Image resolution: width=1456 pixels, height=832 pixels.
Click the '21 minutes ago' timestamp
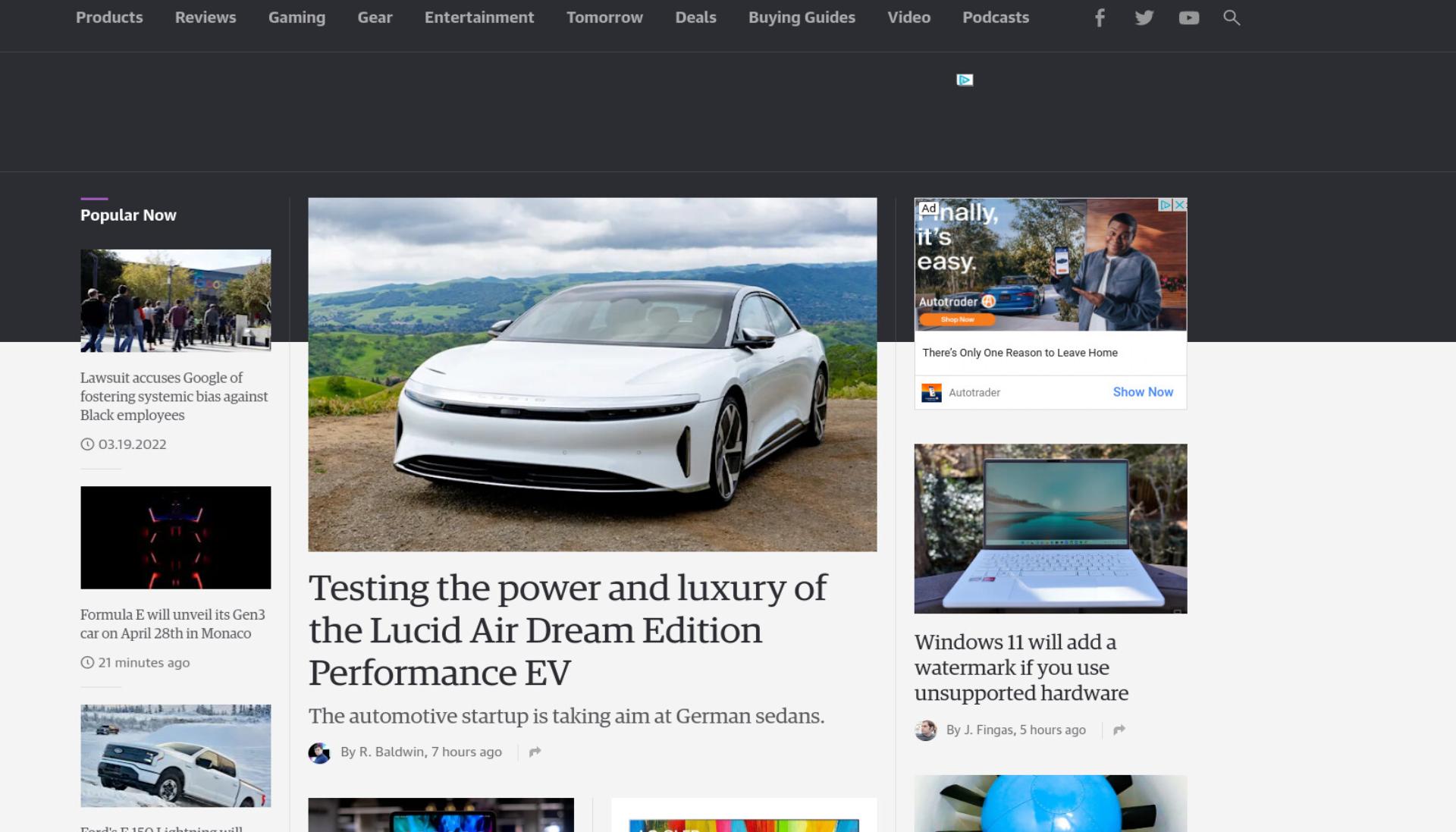pos(144,663)
